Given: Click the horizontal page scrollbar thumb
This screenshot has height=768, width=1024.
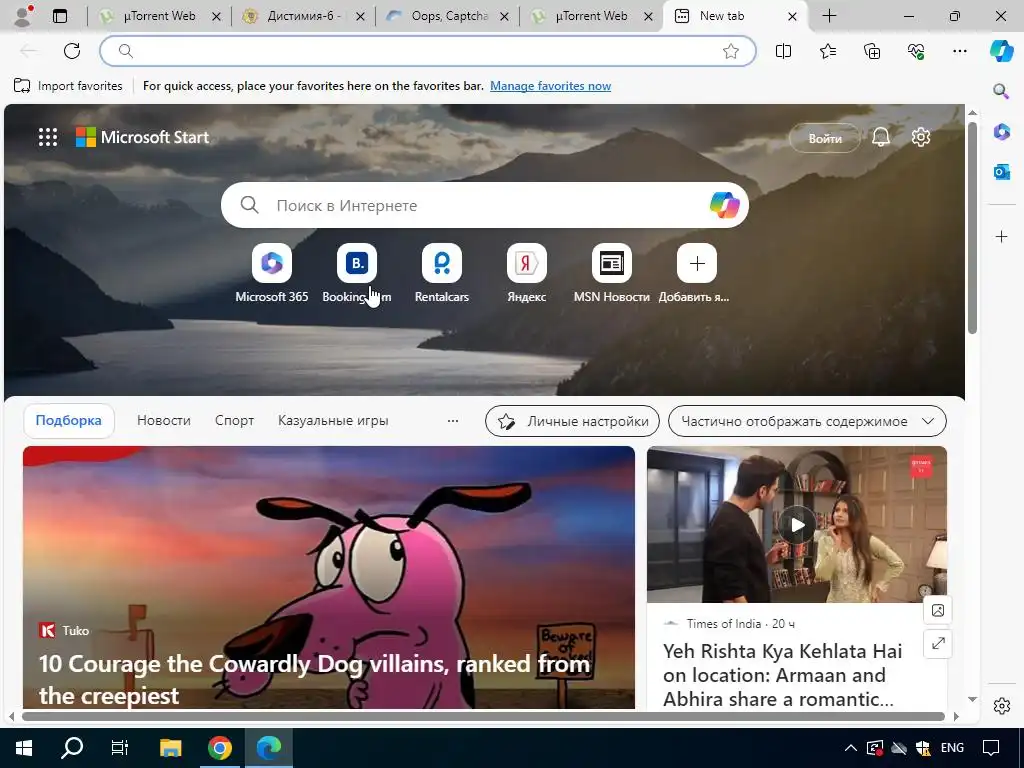Looking at the screenshot, I should (x=483, y=716).
